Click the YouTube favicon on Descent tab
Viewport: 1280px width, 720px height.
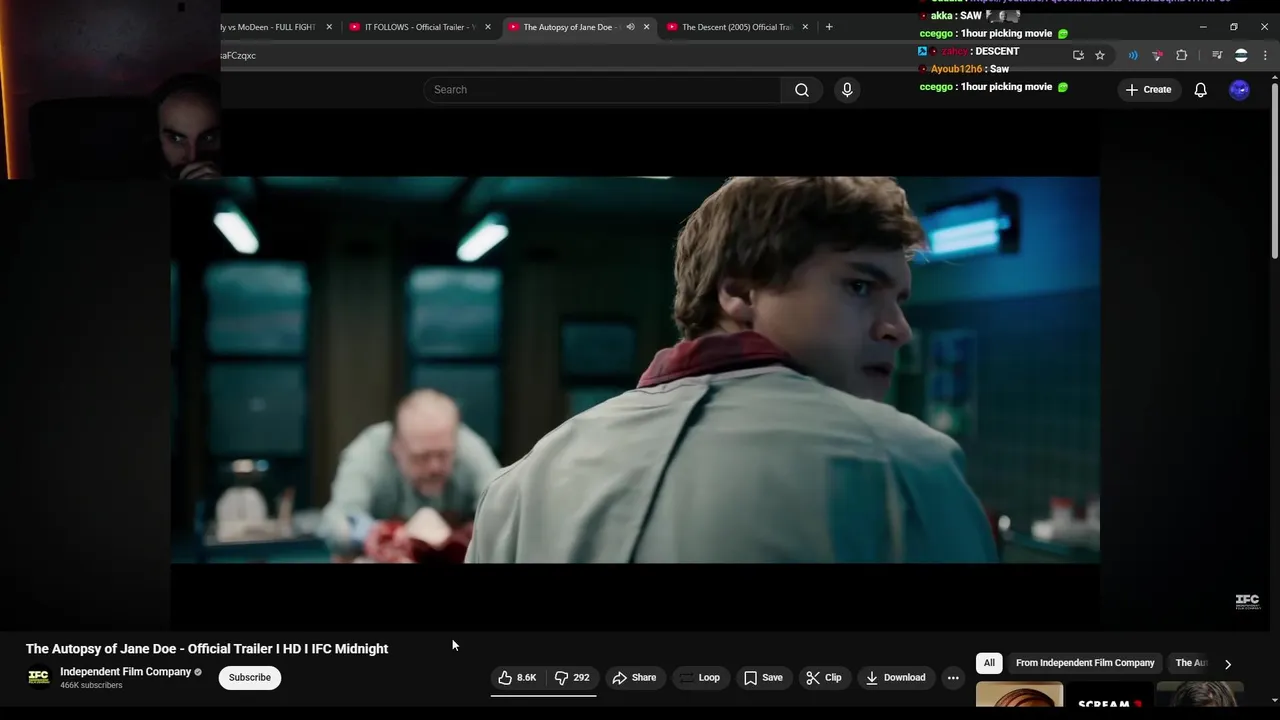[x=672, y=27]
